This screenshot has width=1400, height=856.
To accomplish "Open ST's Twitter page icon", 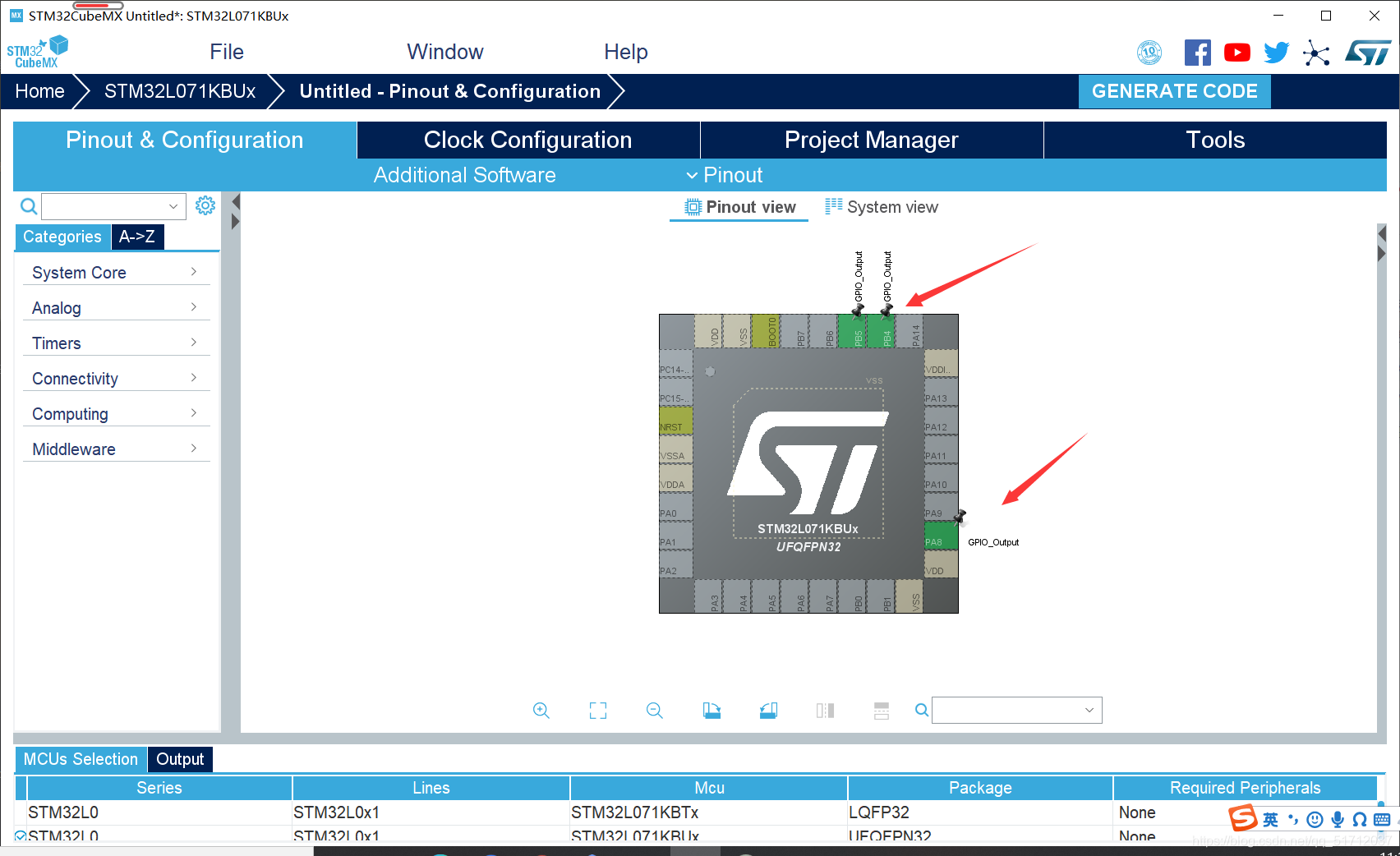I will click(x=1276, y=53).
